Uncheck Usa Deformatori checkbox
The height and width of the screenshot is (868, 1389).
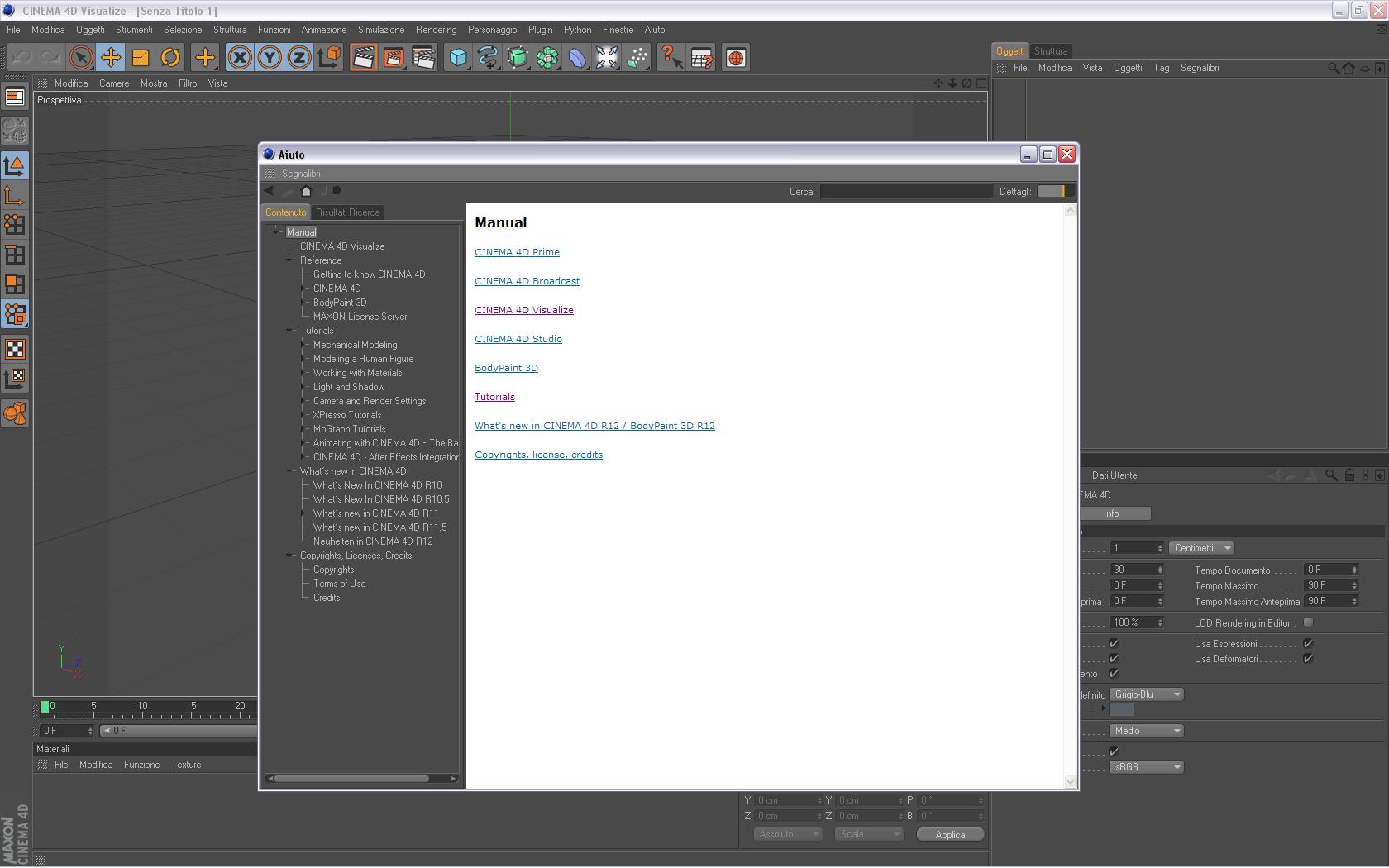pyautogui.click(x=1308, y=659)
